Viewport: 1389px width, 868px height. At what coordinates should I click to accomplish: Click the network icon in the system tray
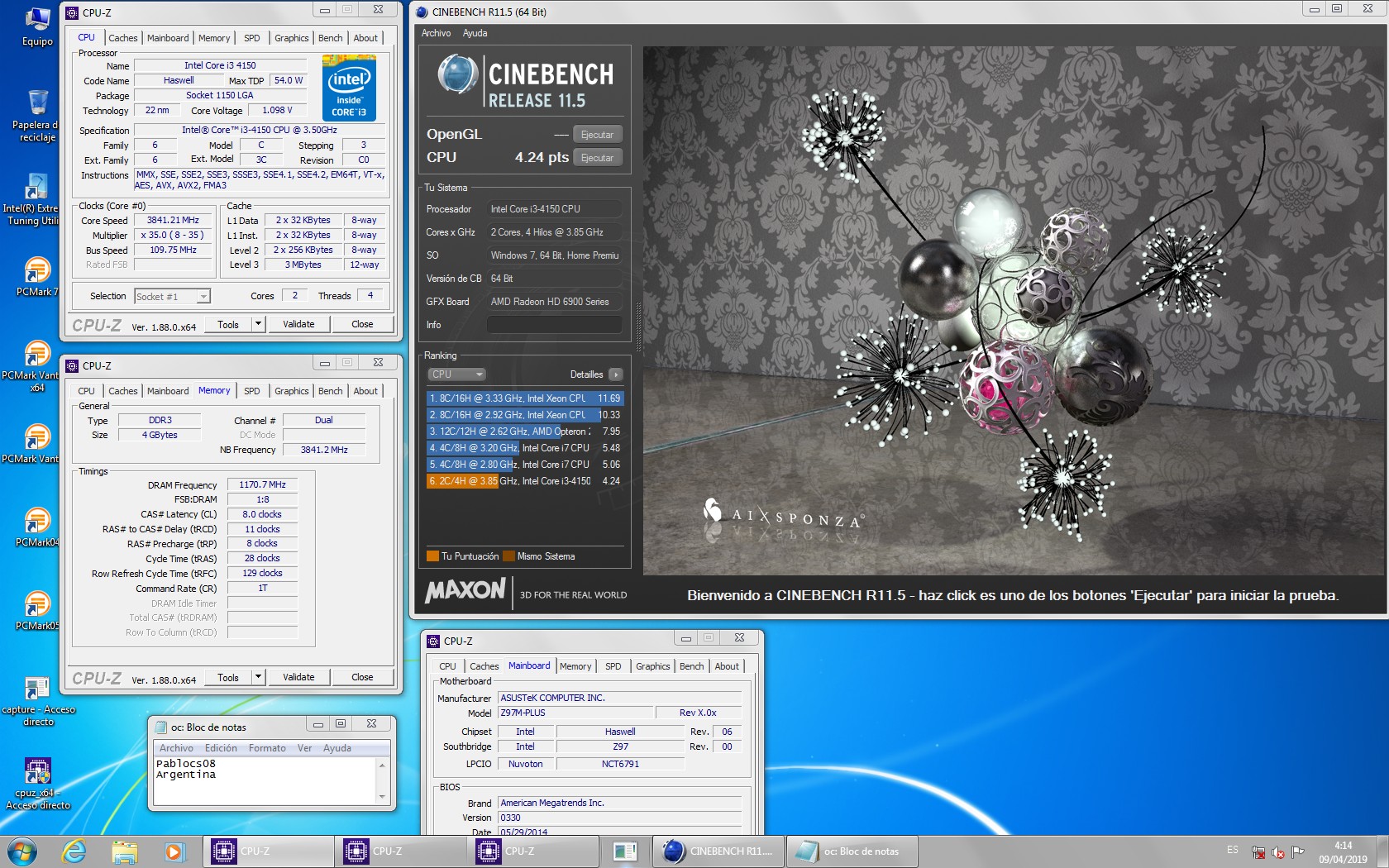(x=1258, y=851)
